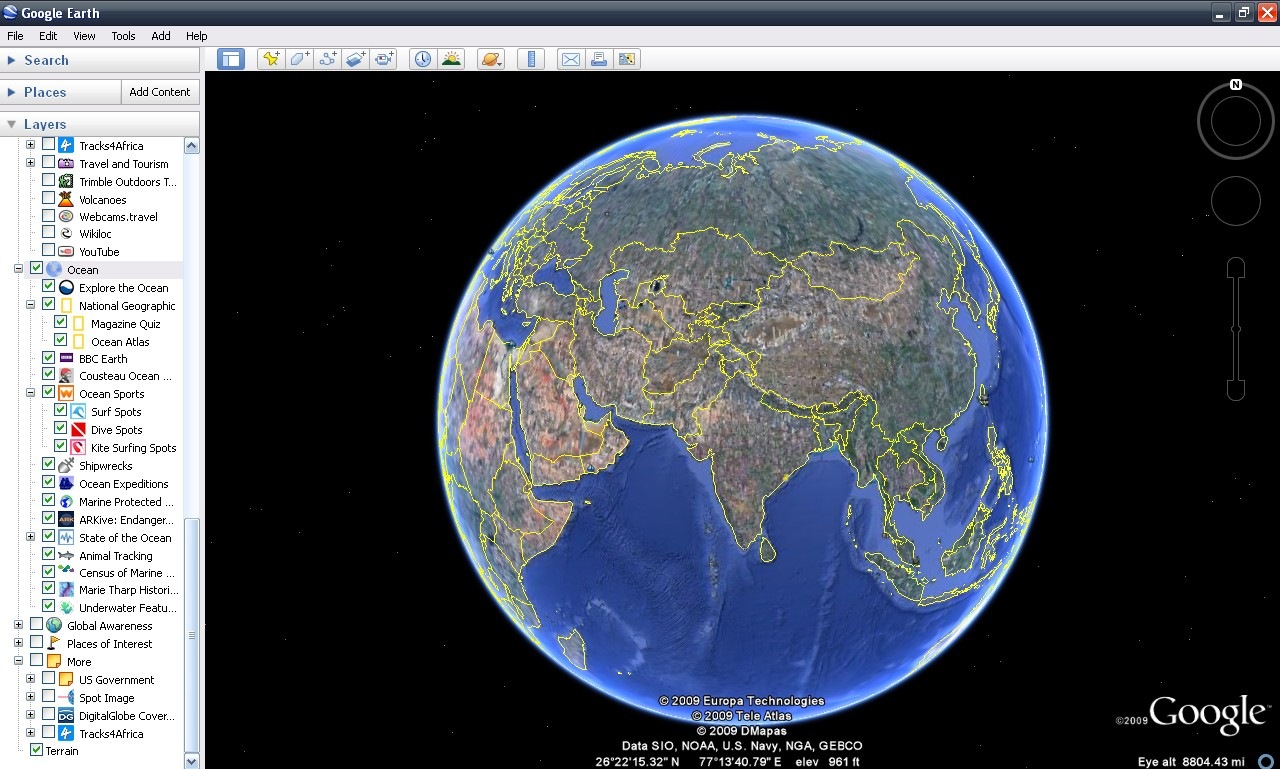Select the ARKive: Endanger... layer label
The width and height of the screenshot is (1280, 769).
click(126, 520)
